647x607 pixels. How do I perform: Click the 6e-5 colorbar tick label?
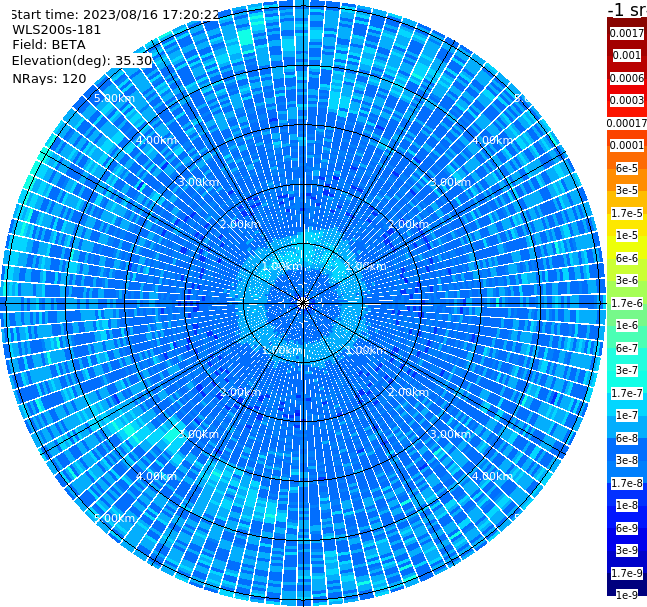point(627,168)
